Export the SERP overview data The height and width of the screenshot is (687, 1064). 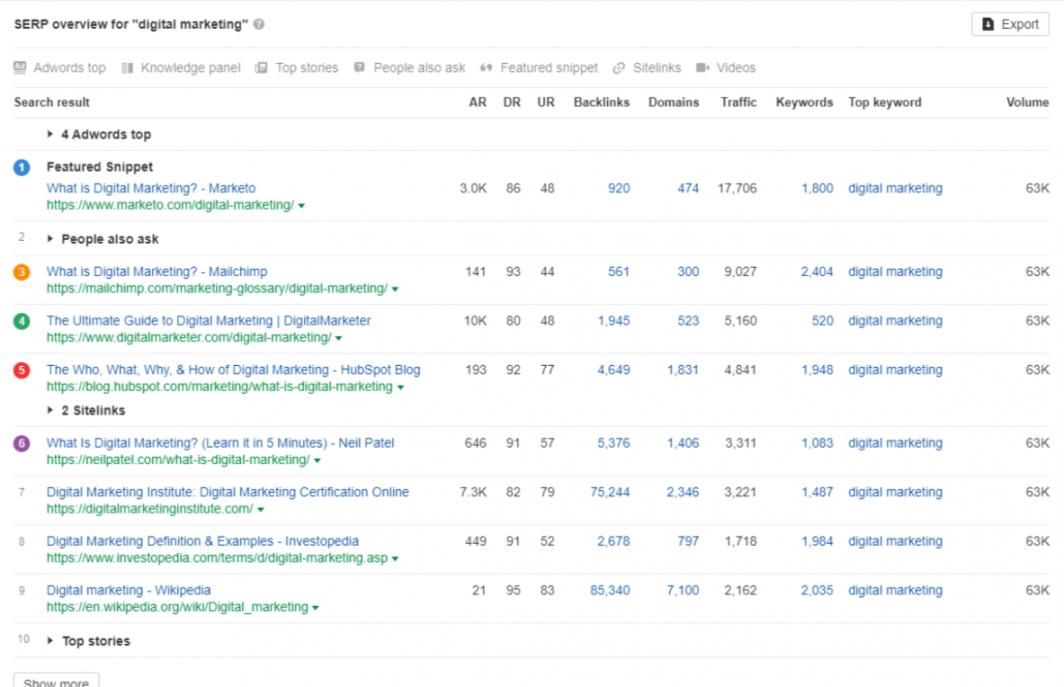pos(1009,25)
